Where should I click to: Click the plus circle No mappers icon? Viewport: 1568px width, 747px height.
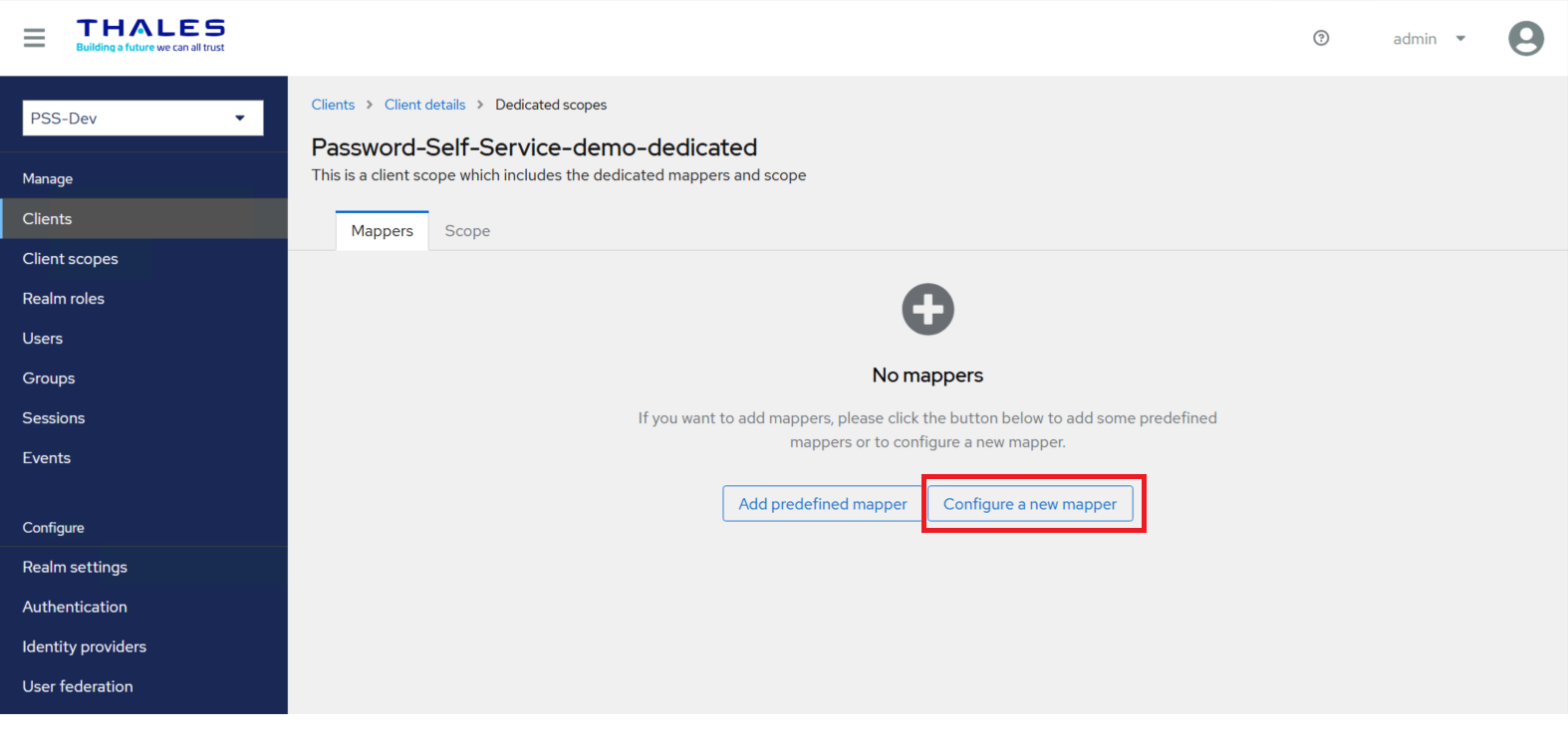tap(927, 310)
